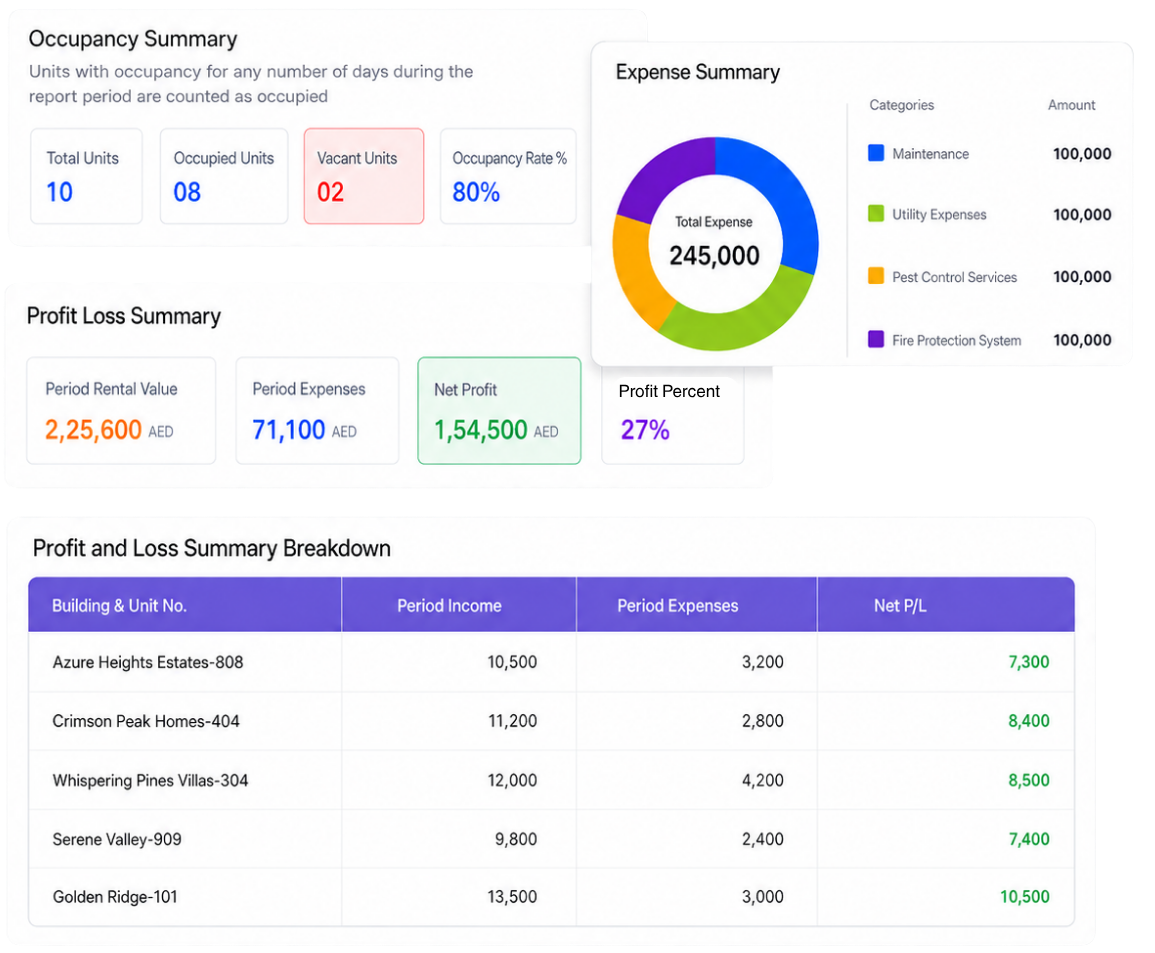The image size is (1155, 953).
Task: Sort by Period Income column header
Action: coord(459,605)
